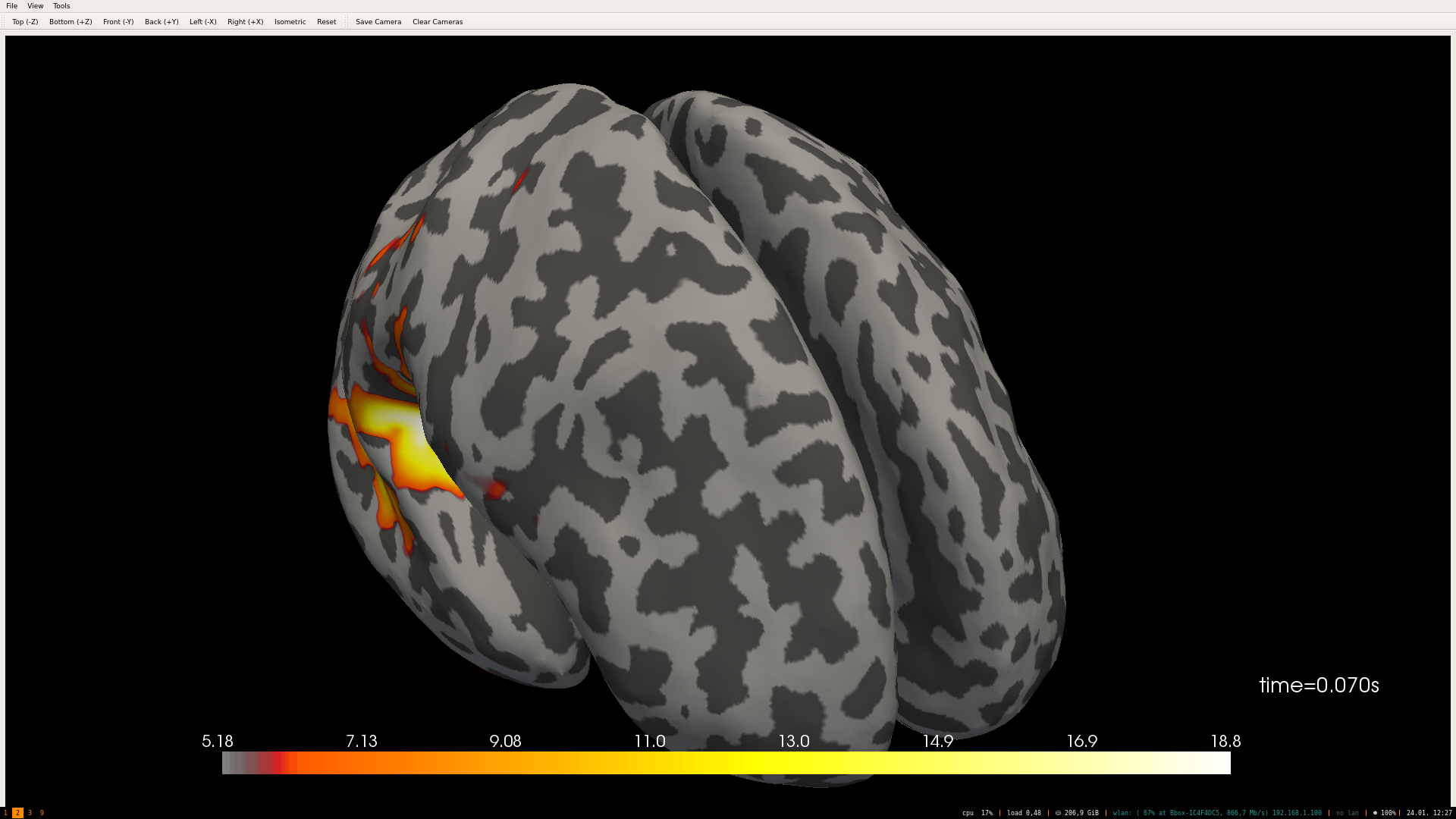Switch to the Front (-Y) view
Viewport: 1456px width, 819px height.
pos(118,21)
